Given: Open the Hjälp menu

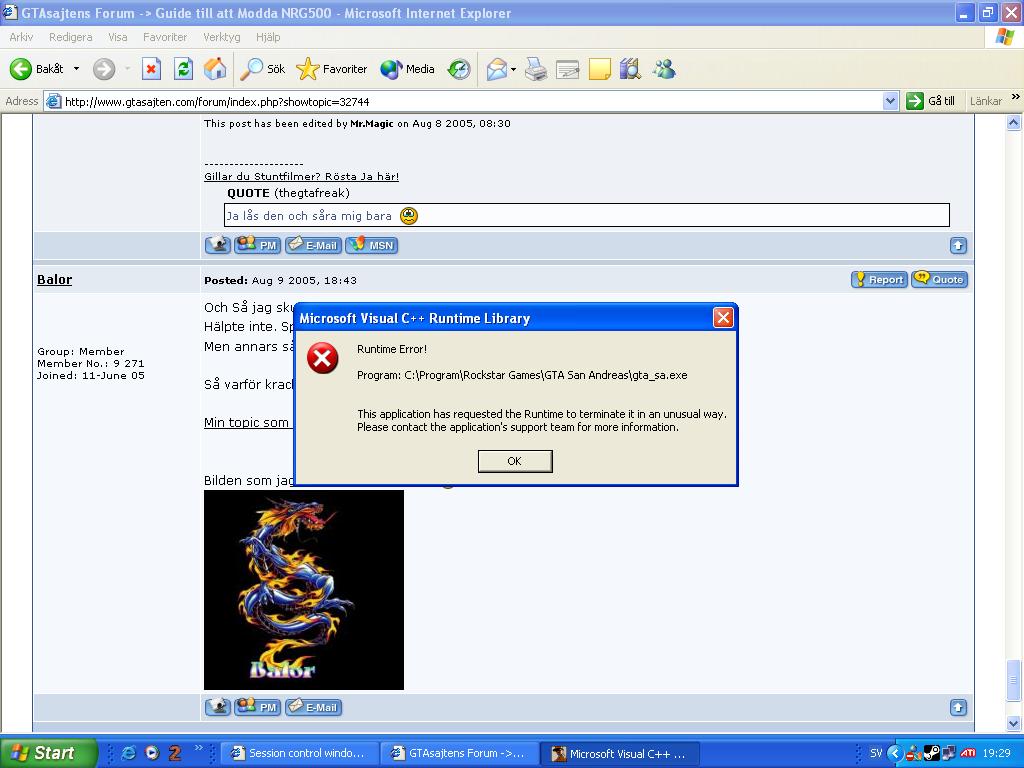Looking at the screenshot, I should click(x=268, y=37).
